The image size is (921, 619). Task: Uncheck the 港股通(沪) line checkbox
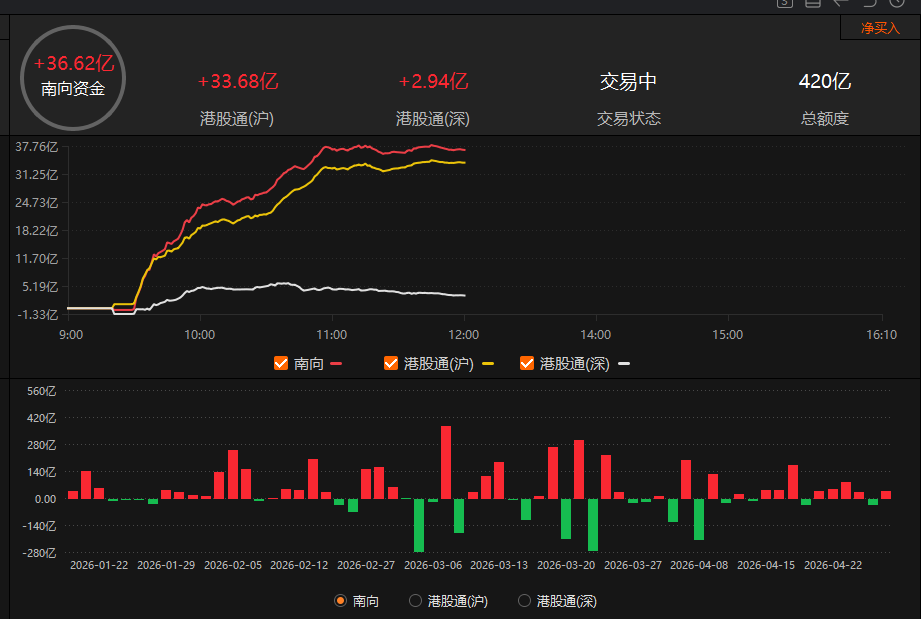point(391,364)
